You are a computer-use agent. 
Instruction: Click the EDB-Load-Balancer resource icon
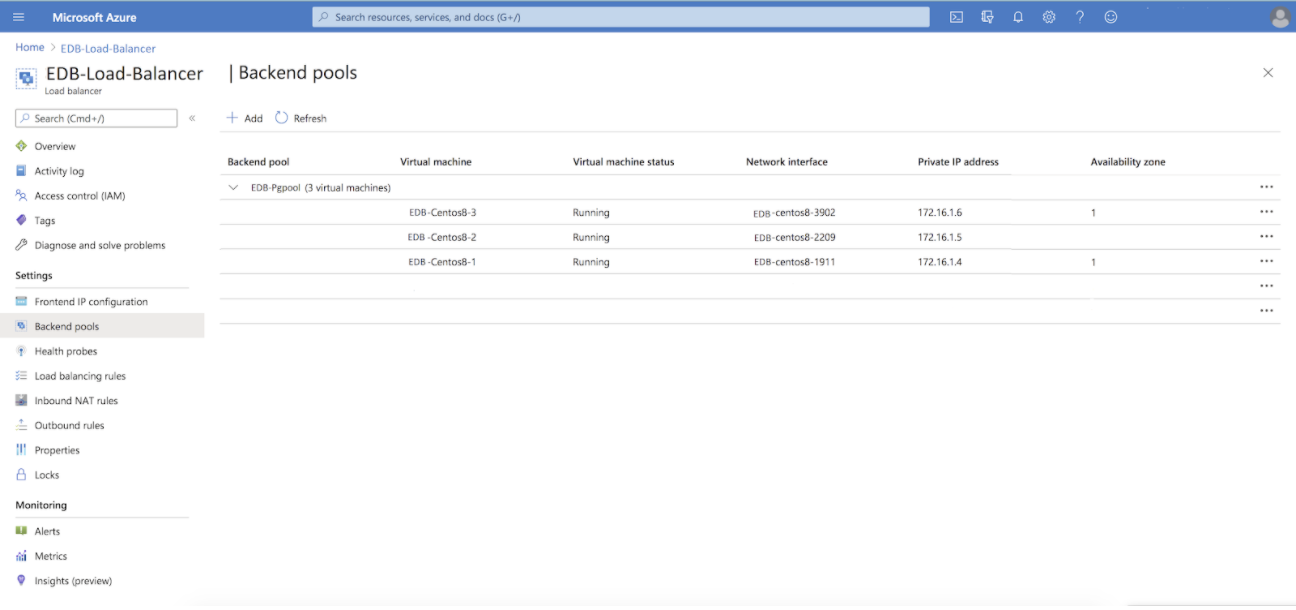click(x=26, y=78)
